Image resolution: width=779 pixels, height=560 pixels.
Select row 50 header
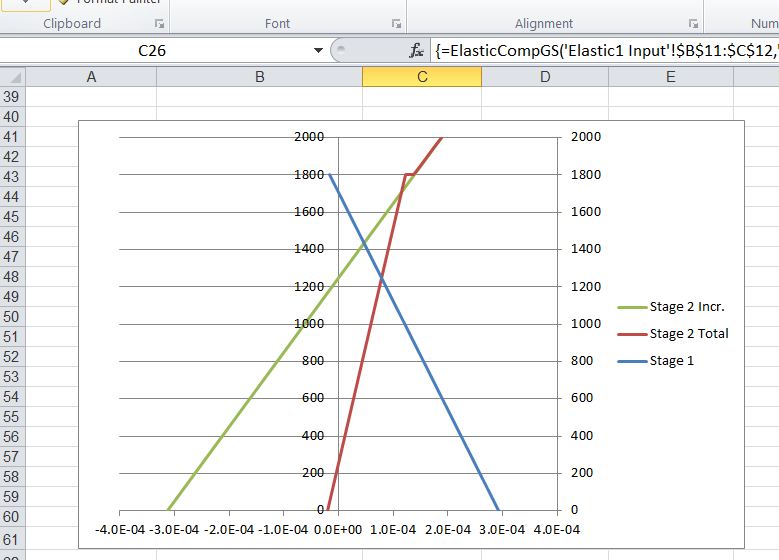(x=12, y=316)
